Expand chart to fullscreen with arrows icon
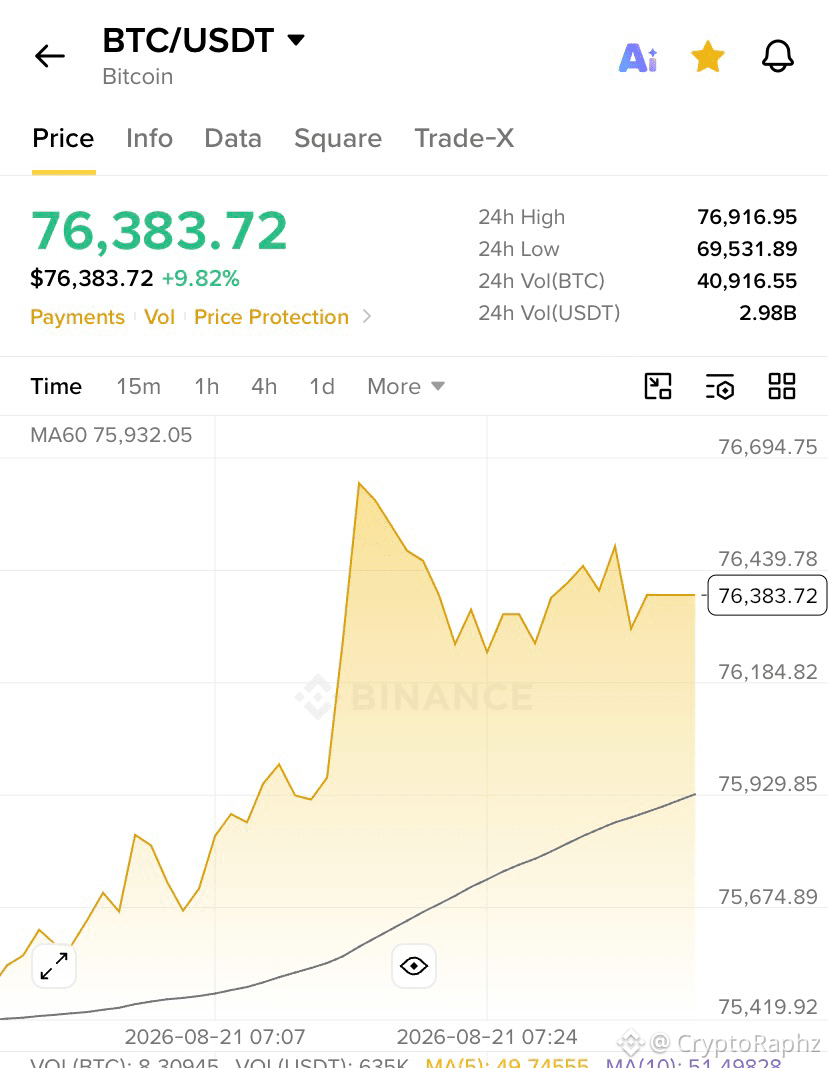 [x=54, y=965]
